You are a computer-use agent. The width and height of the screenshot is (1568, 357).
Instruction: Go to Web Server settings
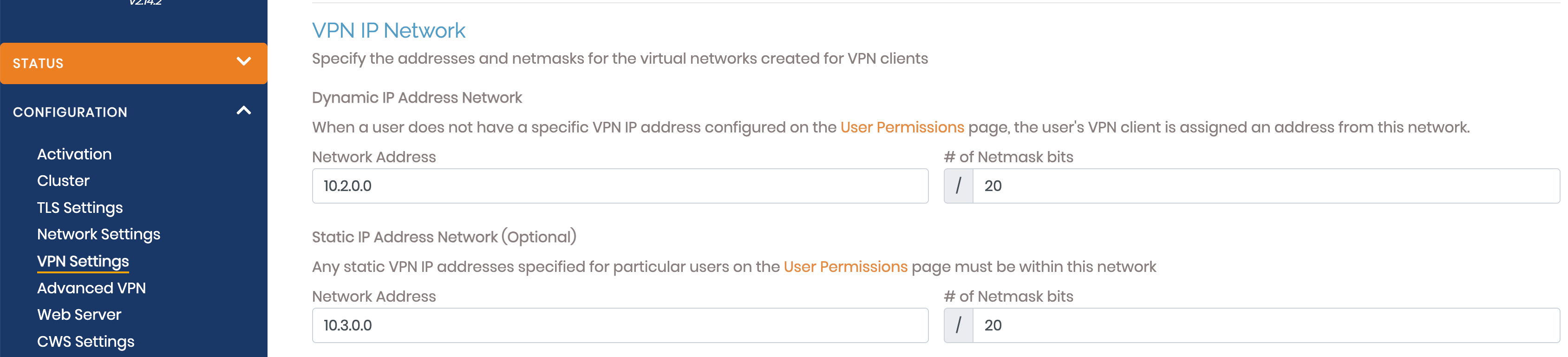coord(79,315)
